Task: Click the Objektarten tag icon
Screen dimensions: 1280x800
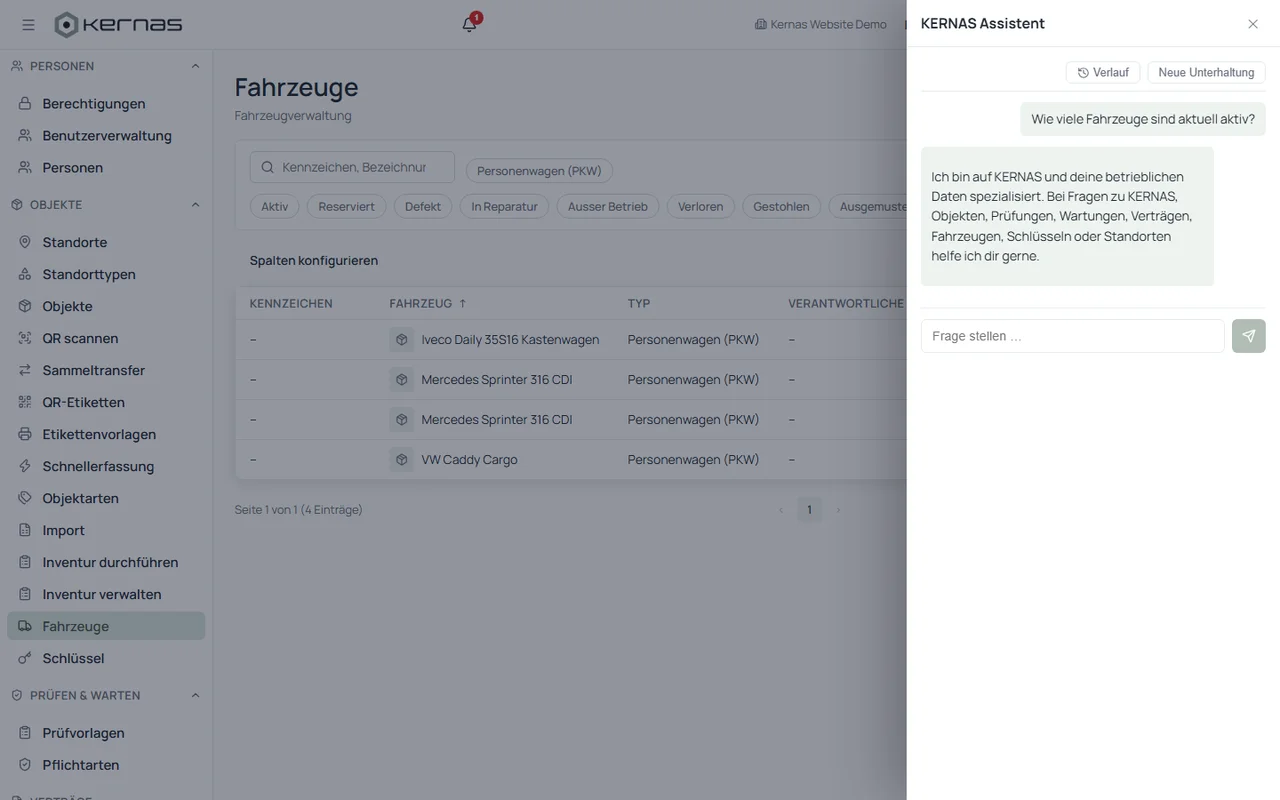Action: click(25, 498)
